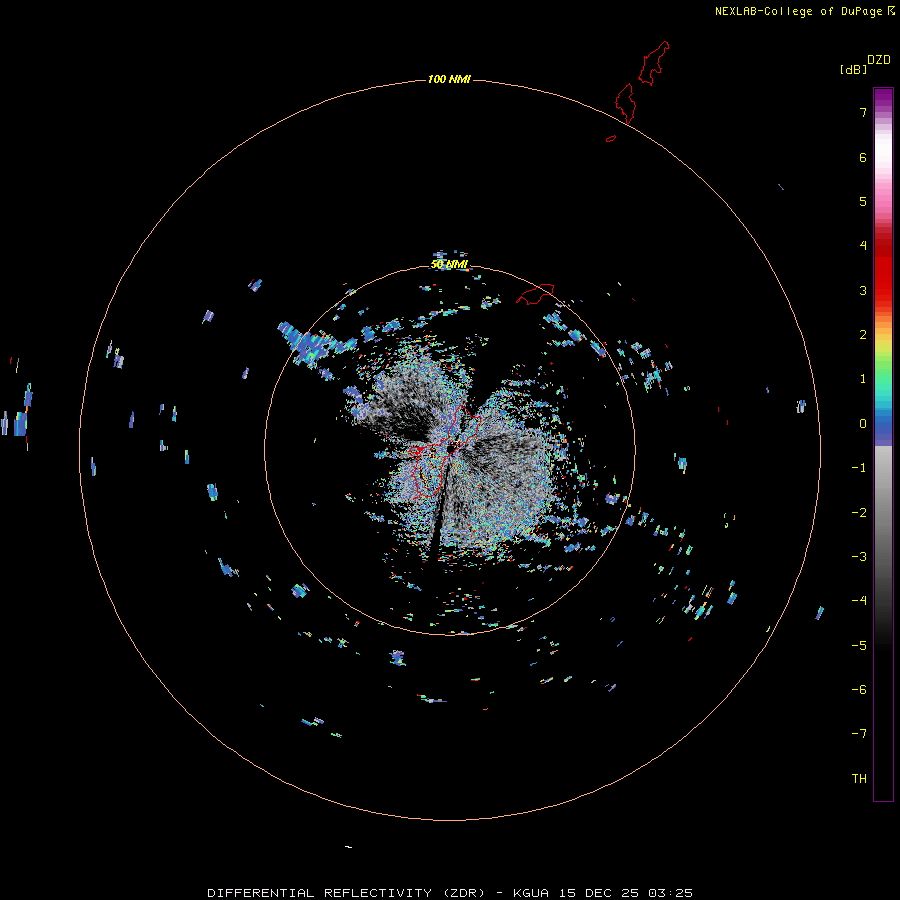Click the -1 value on color scale
This screenshot has height=900, width=900.
[x=859, y=468]
